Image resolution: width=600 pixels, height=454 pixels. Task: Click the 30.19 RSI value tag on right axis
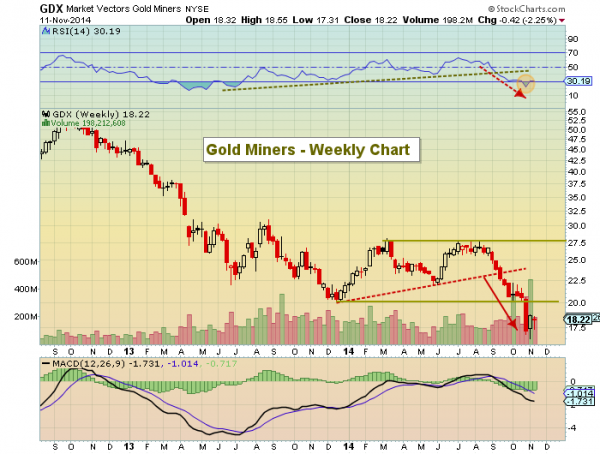tap(579, 81)
